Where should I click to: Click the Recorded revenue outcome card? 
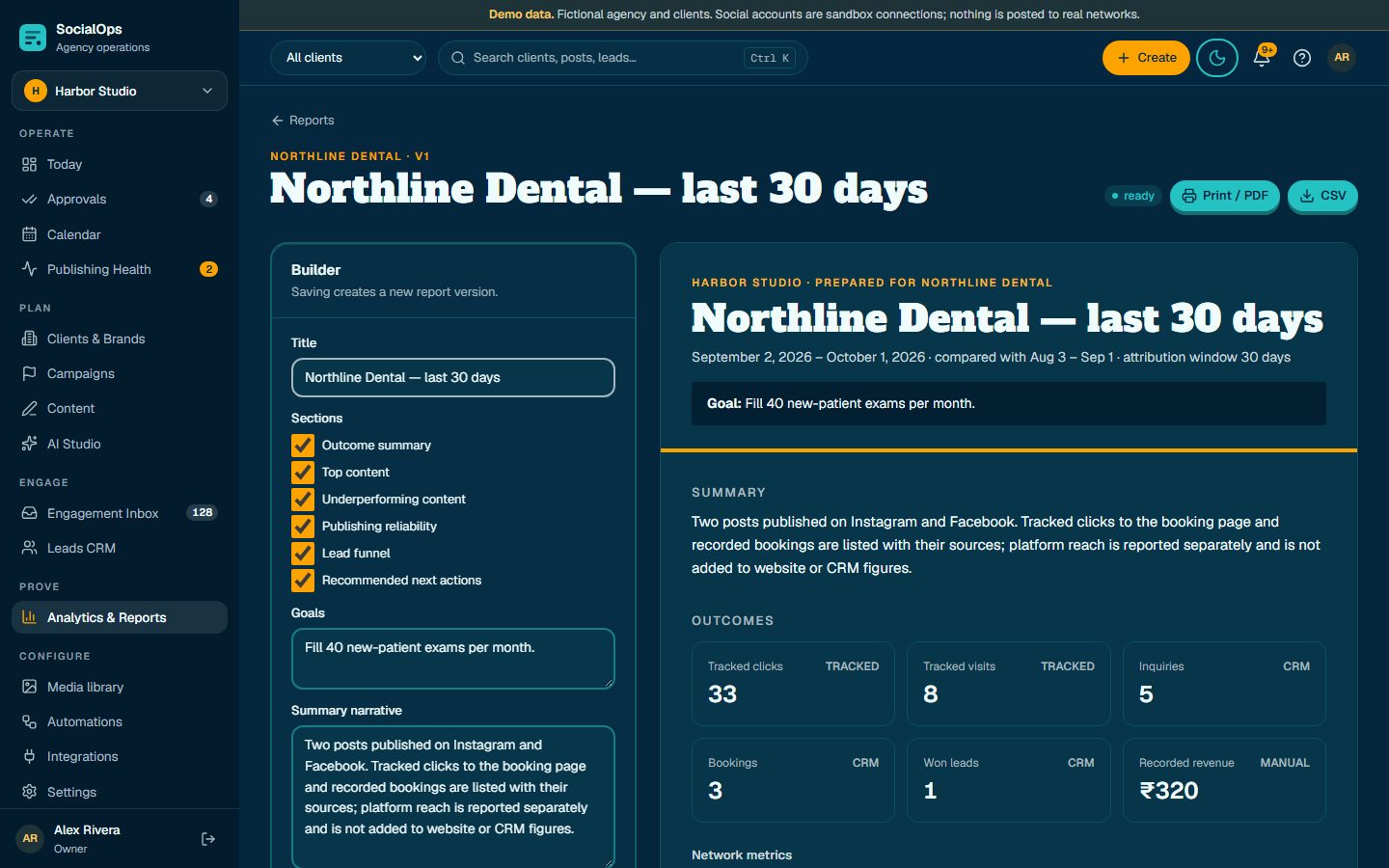(x=1224, y=780)
